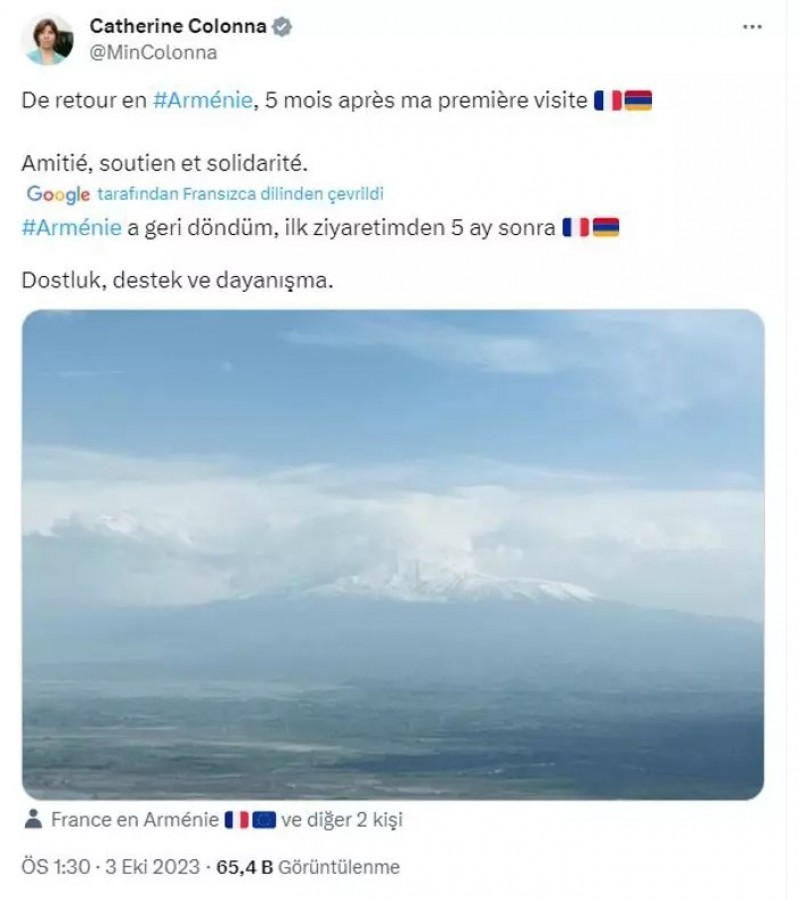Click the Google logo in translation notice
Screen dimensions: 798x900
(x=58, y=194)
